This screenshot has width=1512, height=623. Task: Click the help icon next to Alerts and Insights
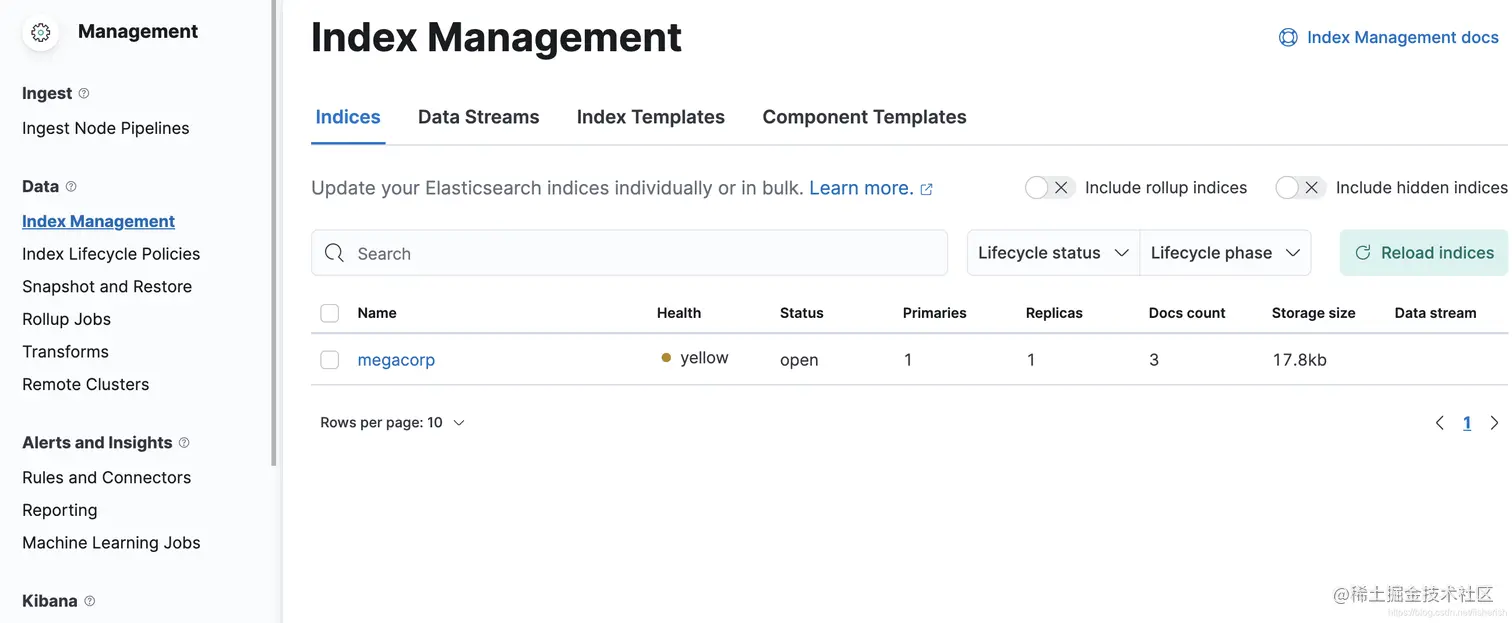184,442
